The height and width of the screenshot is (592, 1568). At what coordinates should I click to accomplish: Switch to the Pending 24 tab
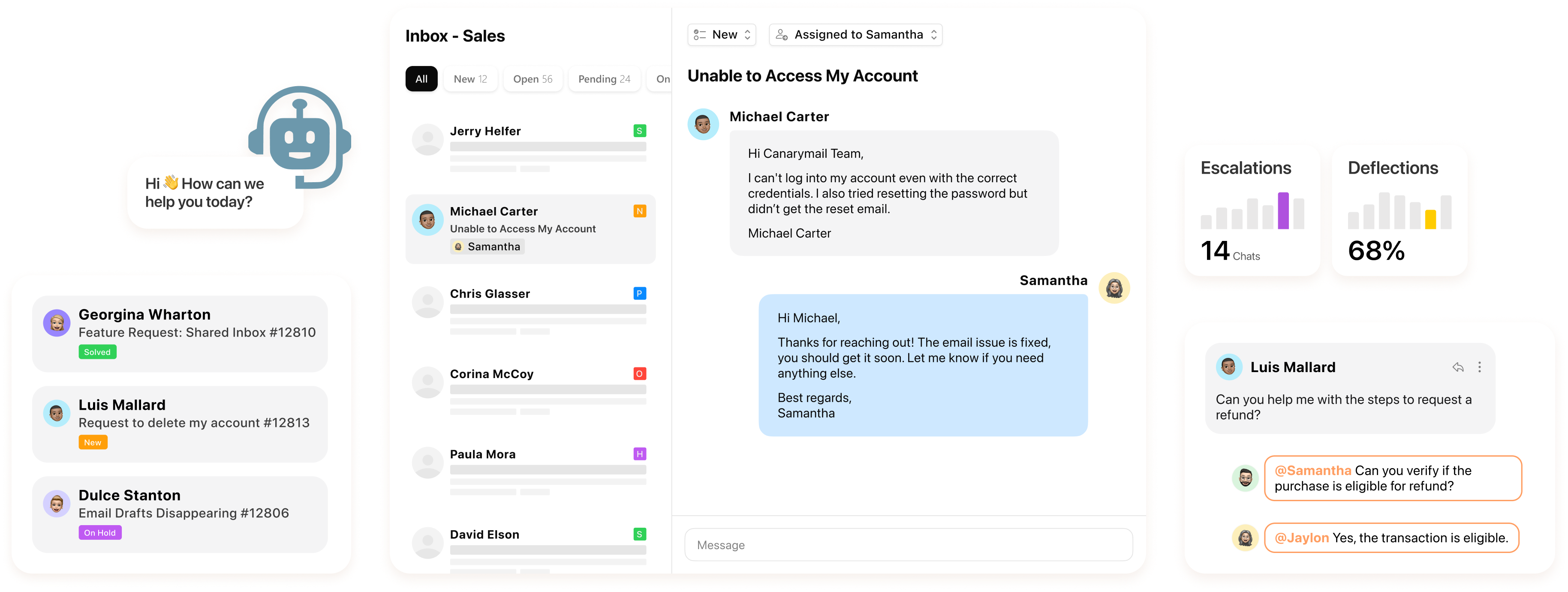pos(604,79)
